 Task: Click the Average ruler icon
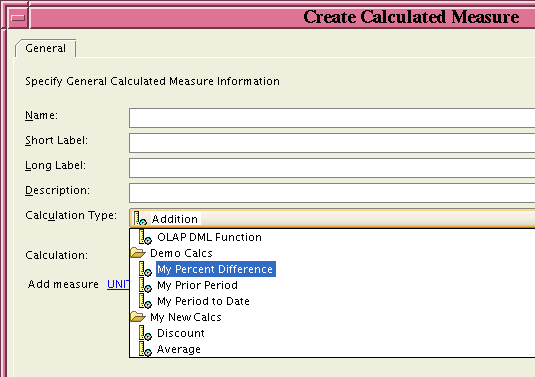pyautogui.click(x=145, y=349)
